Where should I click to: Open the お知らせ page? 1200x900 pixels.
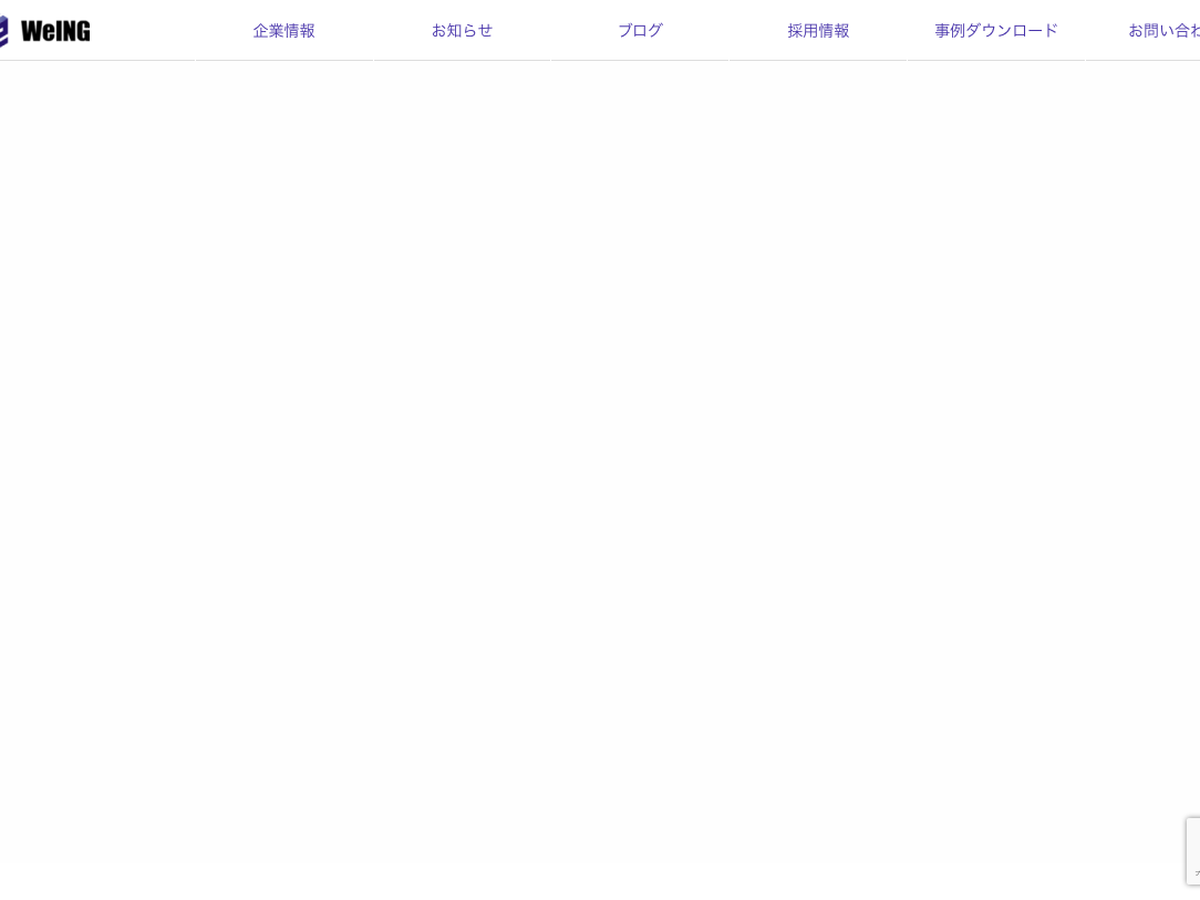(x=462, y=30)
